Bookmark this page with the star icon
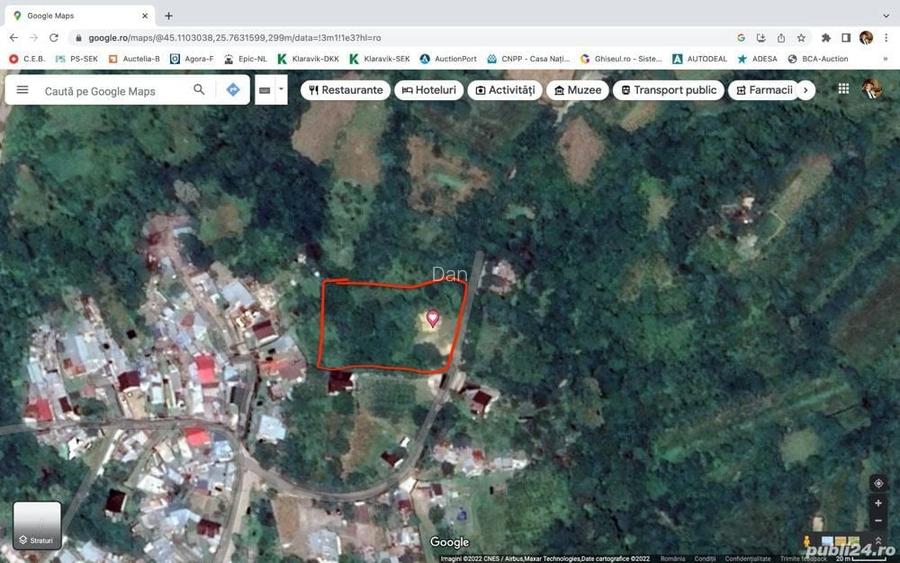The width and height of the screenshot is (900, 563). pyautogui.click(x=801, y=38)
